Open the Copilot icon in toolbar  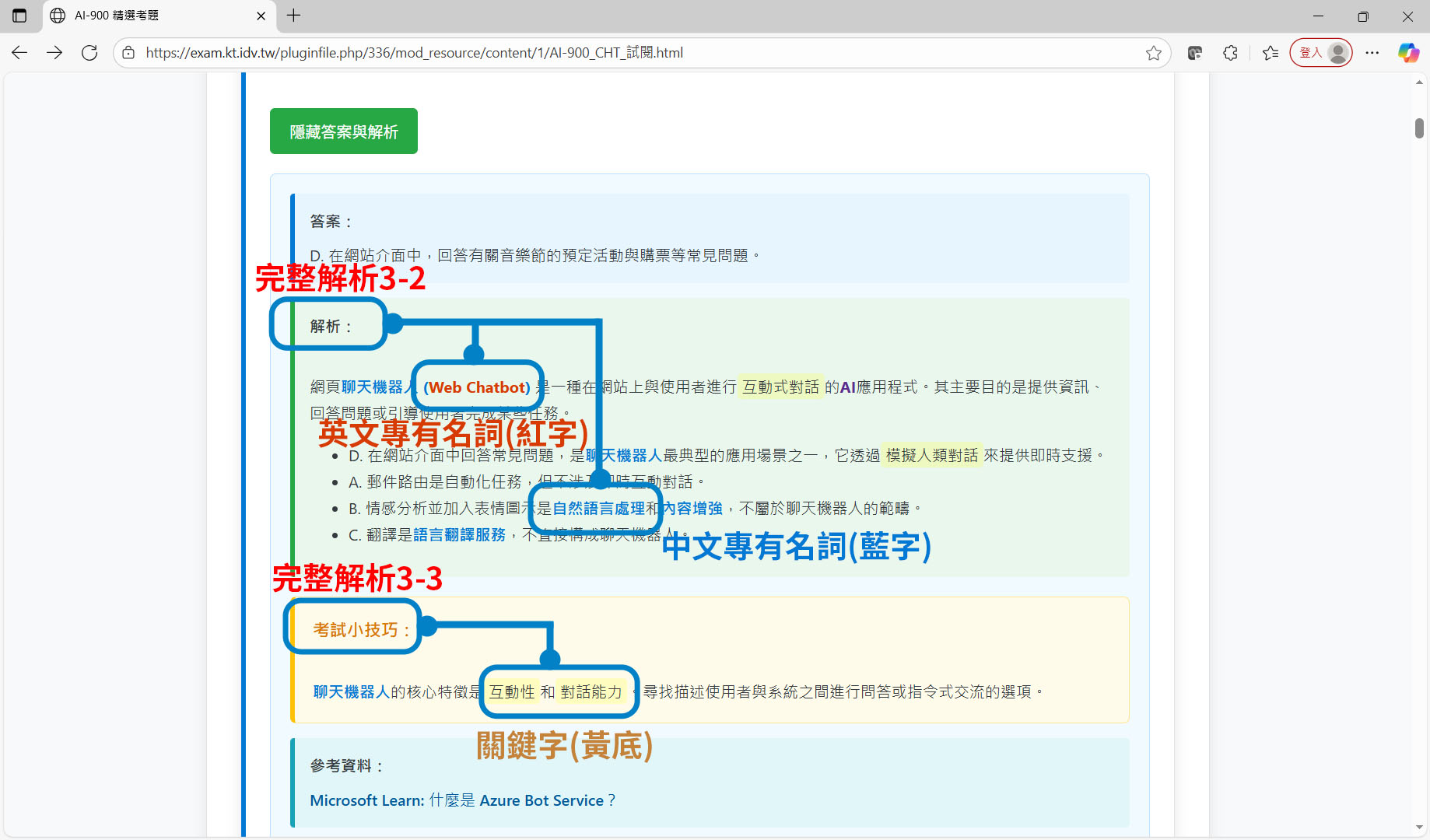pos(1408,53)
